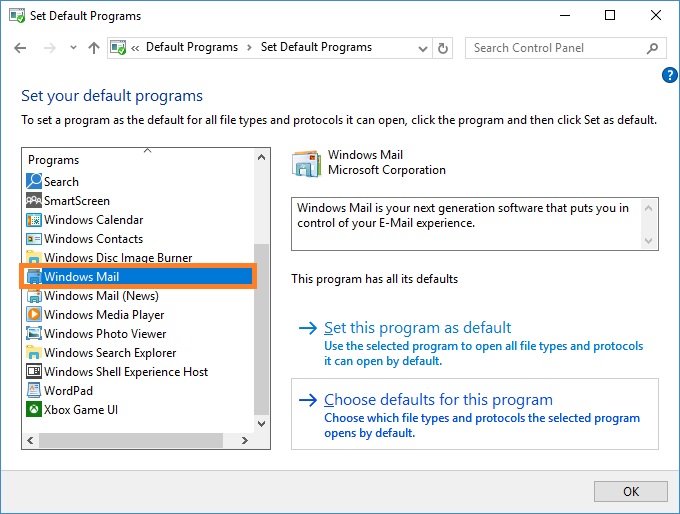The height and width of the screenshot is (514, 680).
Task: Select WordPad text entry
Action: 68,391
